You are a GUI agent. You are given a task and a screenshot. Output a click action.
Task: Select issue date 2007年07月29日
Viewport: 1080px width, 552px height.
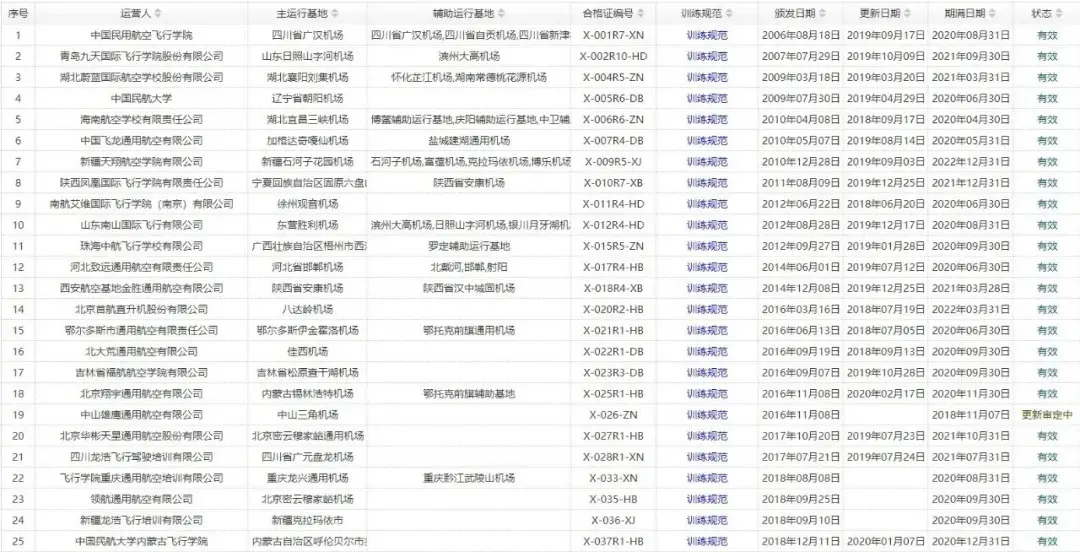(800, 57)
